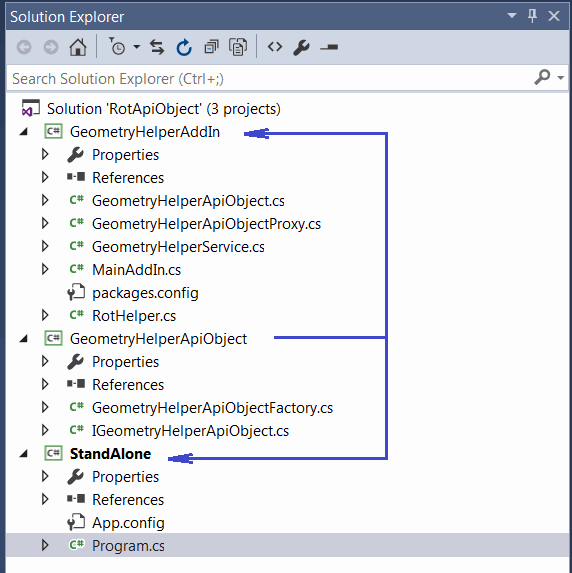The width and height of the screenshot is (572, 573).
Task: Open Properties wrench icon in toolbar
Action: pos(302,48)
